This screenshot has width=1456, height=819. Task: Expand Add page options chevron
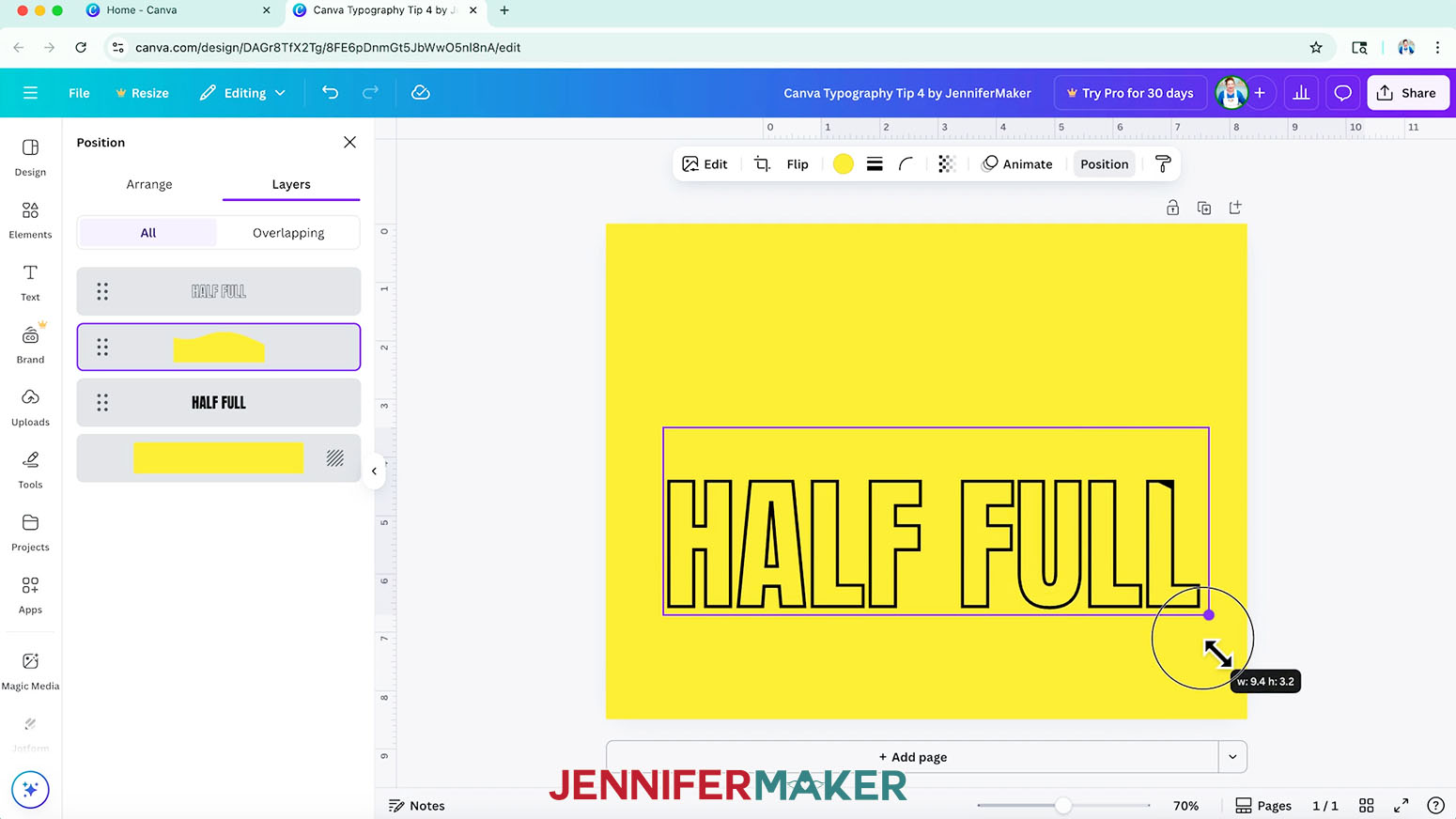(x=1232, y=757)
